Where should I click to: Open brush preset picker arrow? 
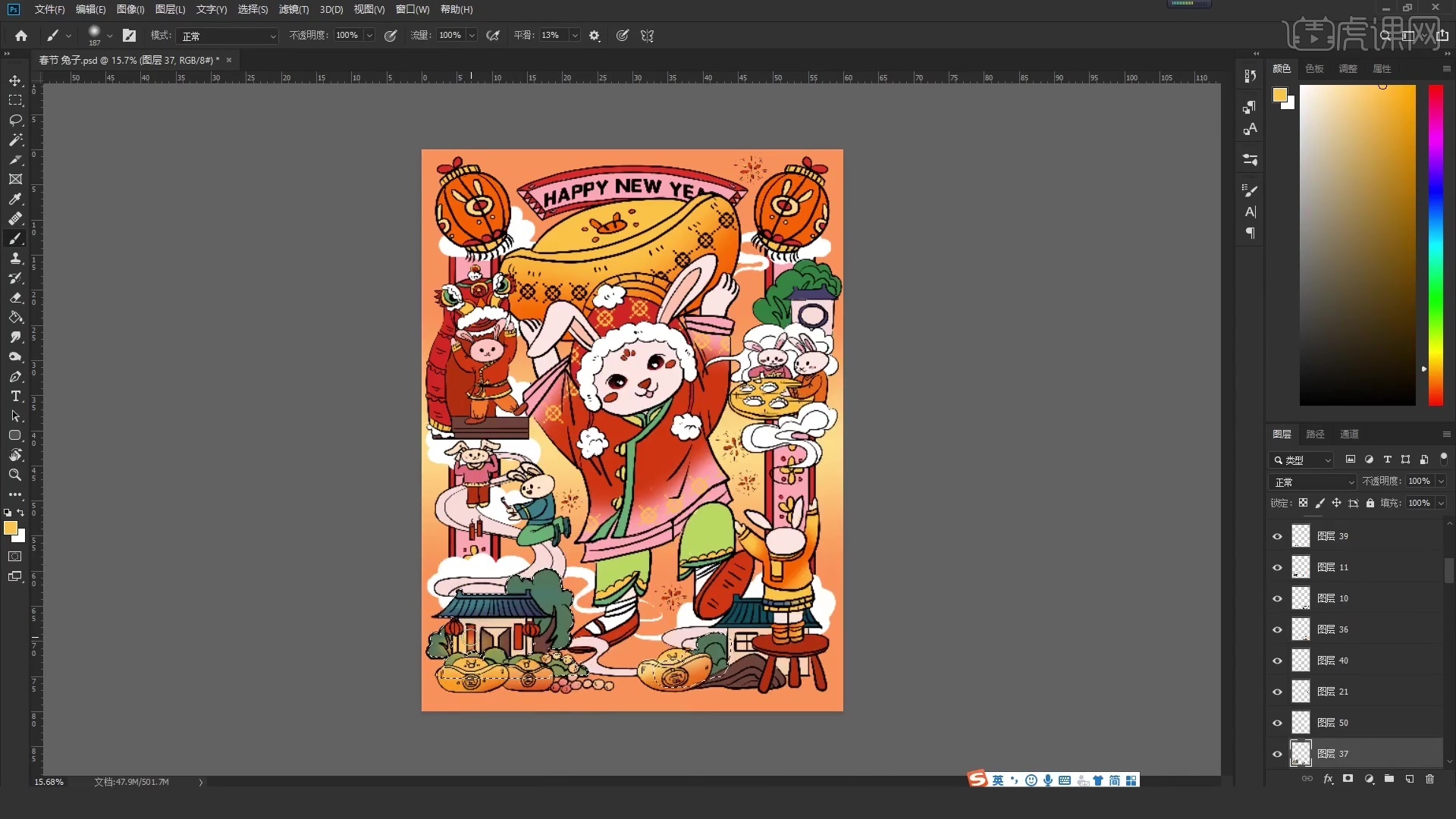[x=110, y=36]
